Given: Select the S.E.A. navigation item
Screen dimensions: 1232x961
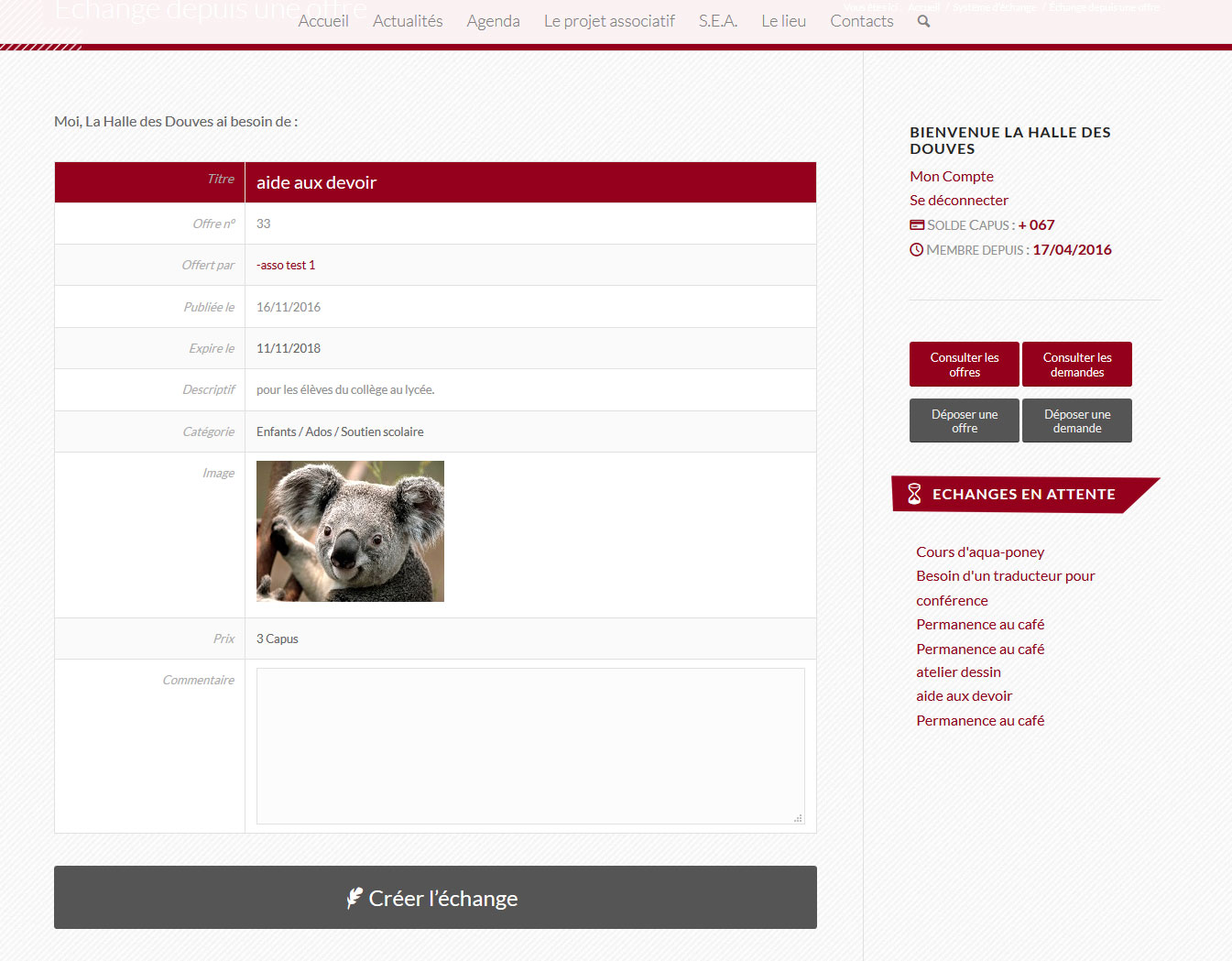Looking at the screenshot, I should (717, 21).
